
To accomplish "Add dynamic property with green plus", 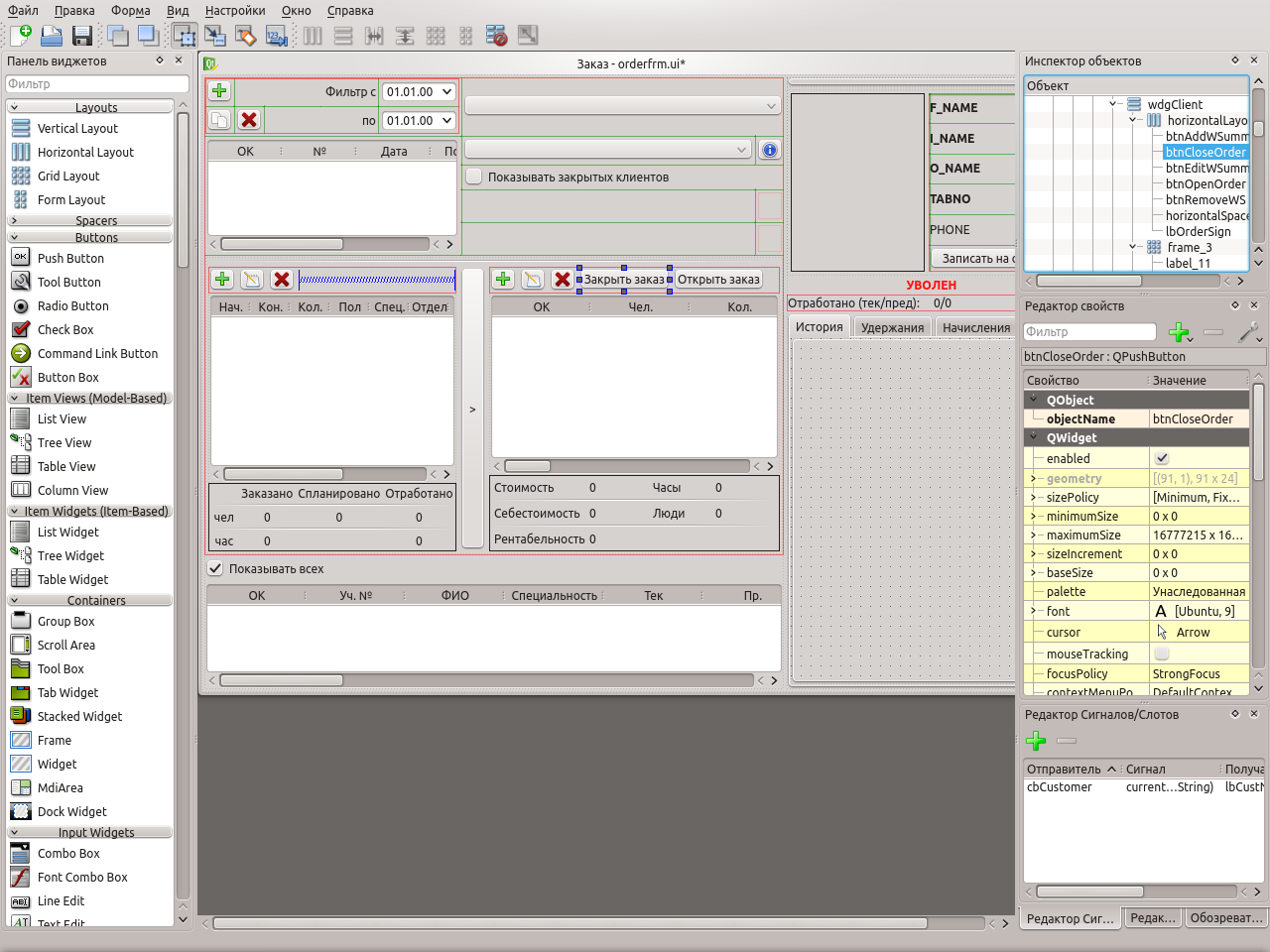I will click(1179, 332).
